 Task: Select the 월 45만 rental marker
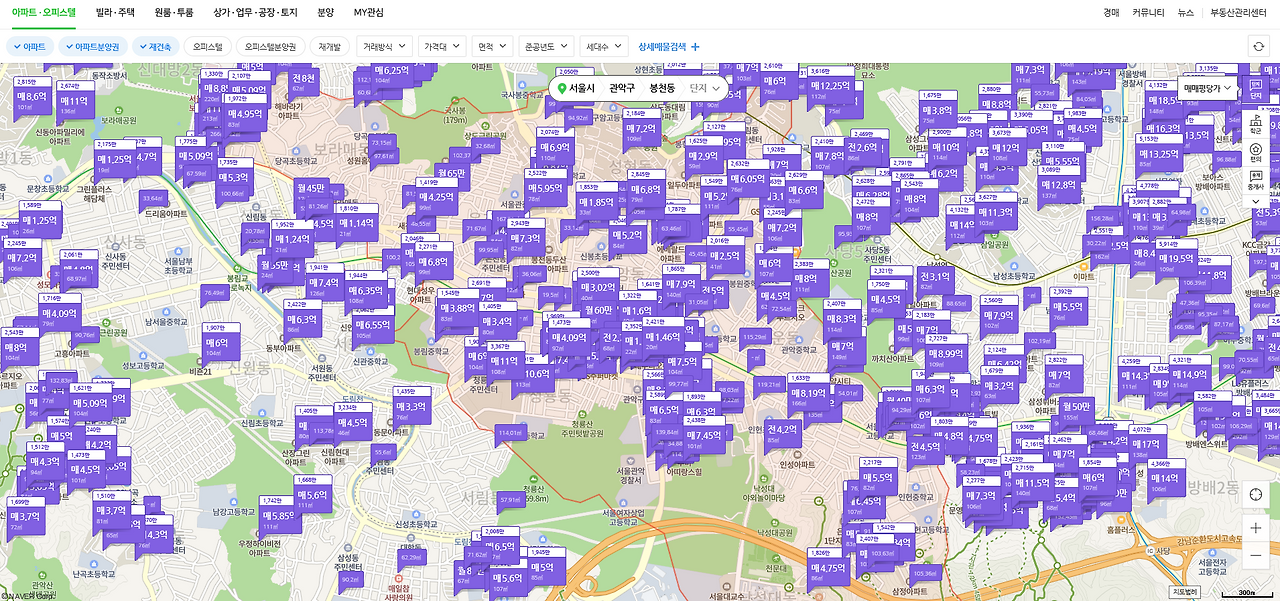click(x=311, y=189)
